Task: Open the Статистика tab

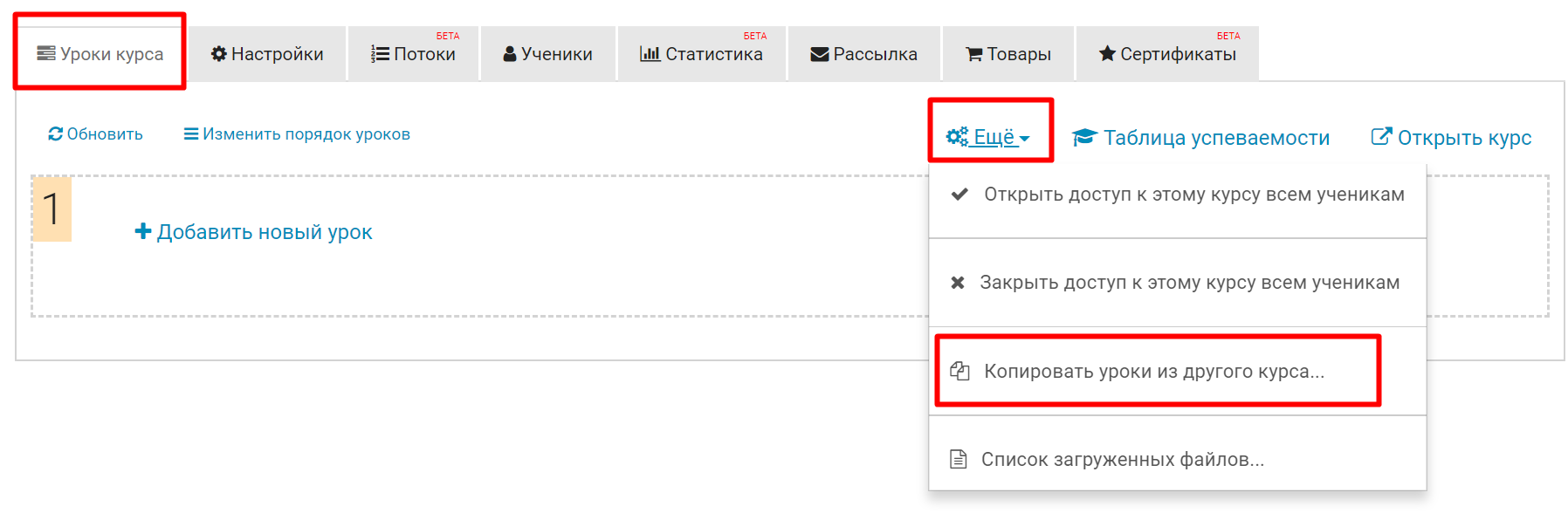Action: pyautogui.click(x=701, y=54)
